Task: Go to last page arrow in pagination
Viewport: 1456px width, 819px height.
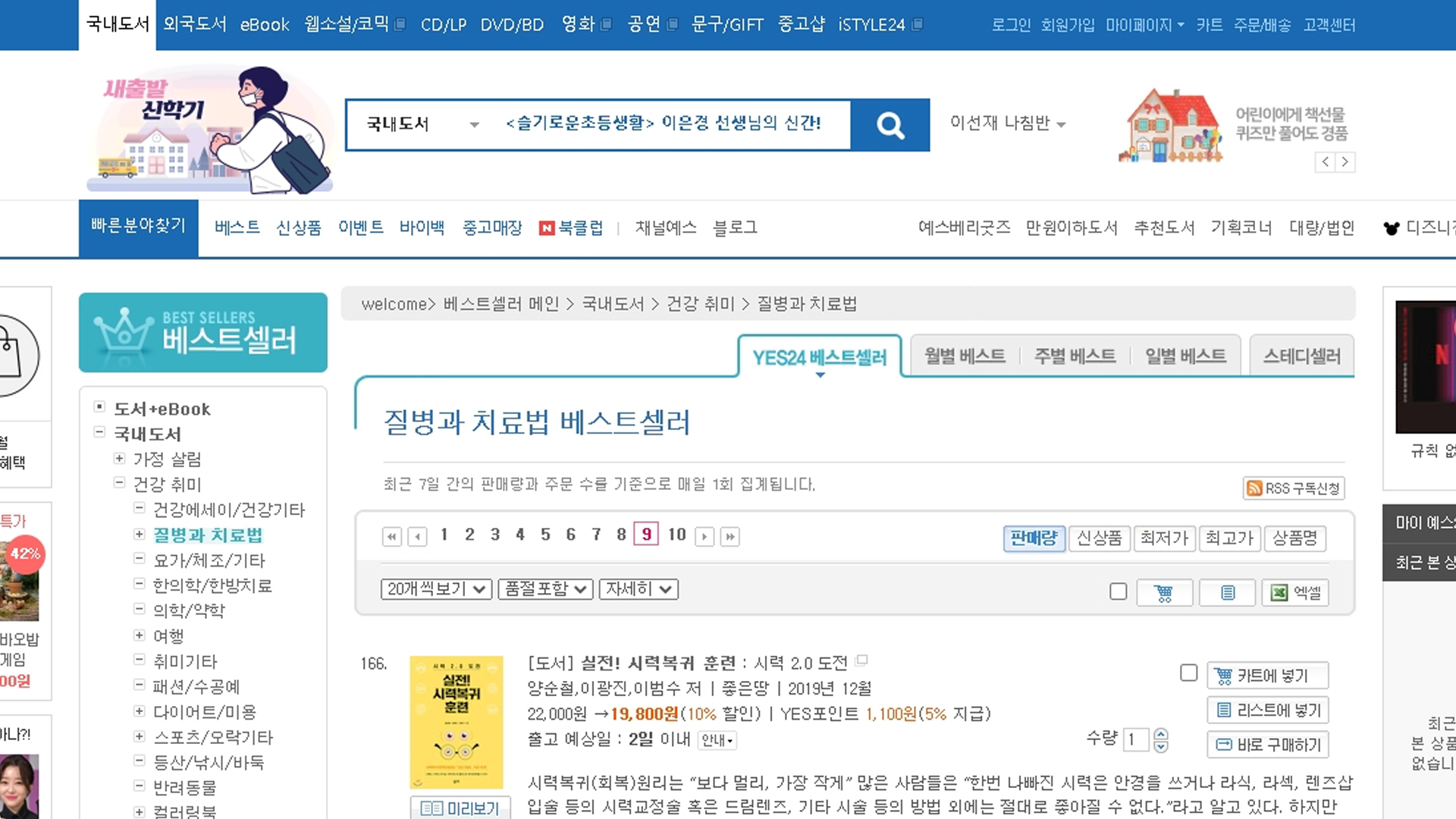Action: click(x=730, y=537)
